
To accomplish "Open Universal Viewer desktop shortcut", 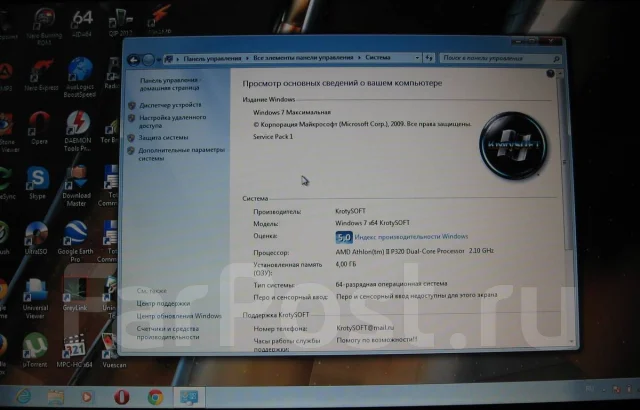I will click(35, 298).
